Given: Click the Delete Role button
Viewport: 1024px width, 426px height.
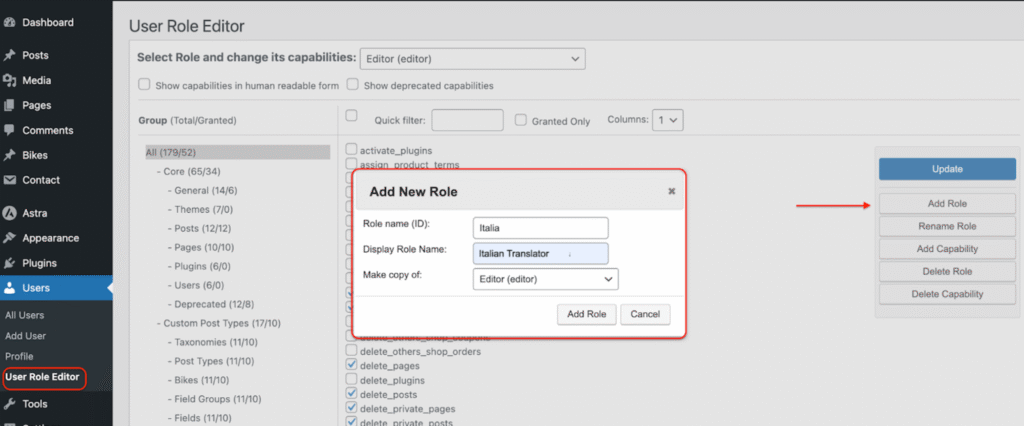Looking at the screenshot, I should click(947, 271).
